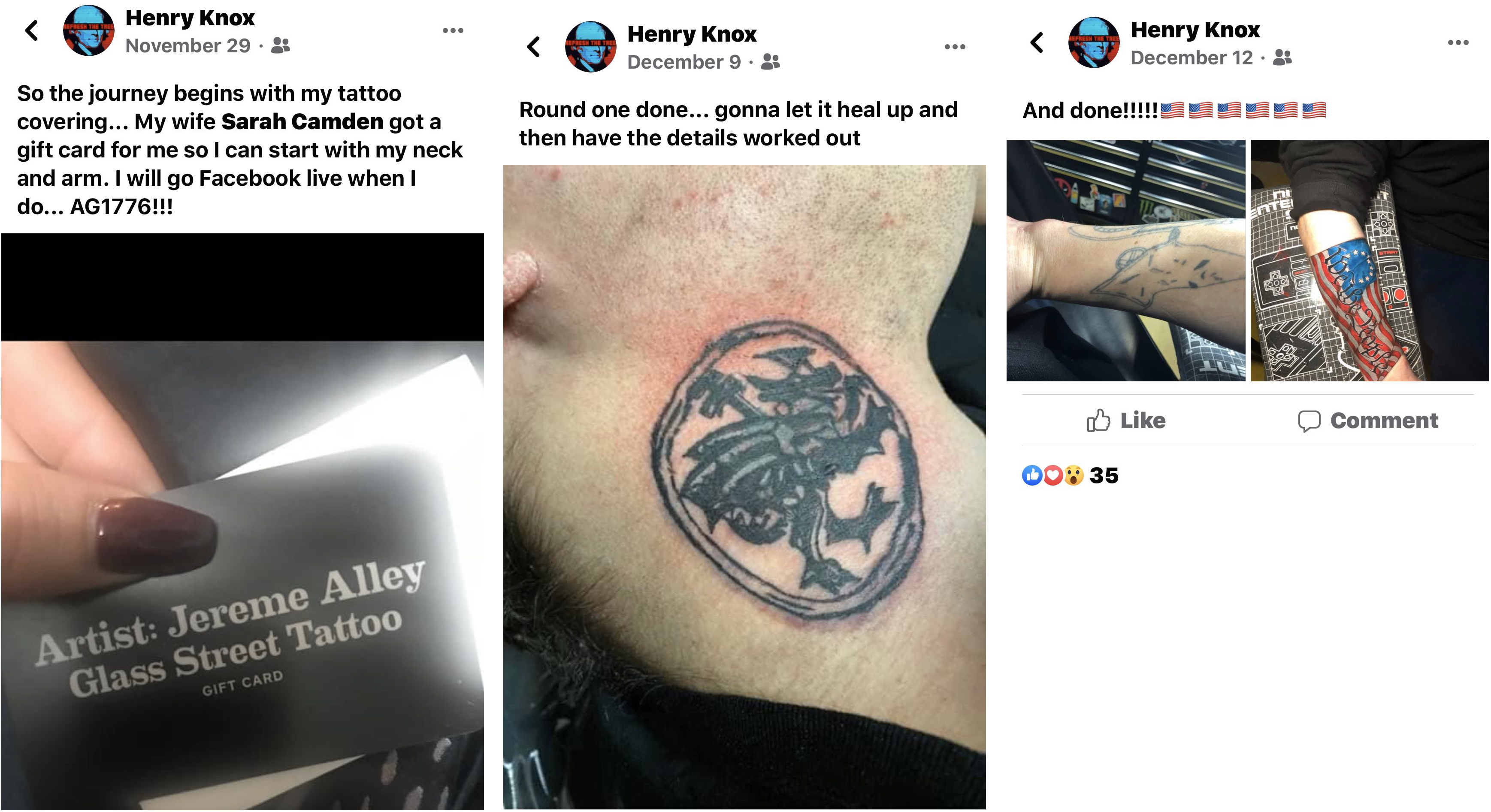
Task: Click the November 29 post's friends audience icon
Action: [281, 45]
